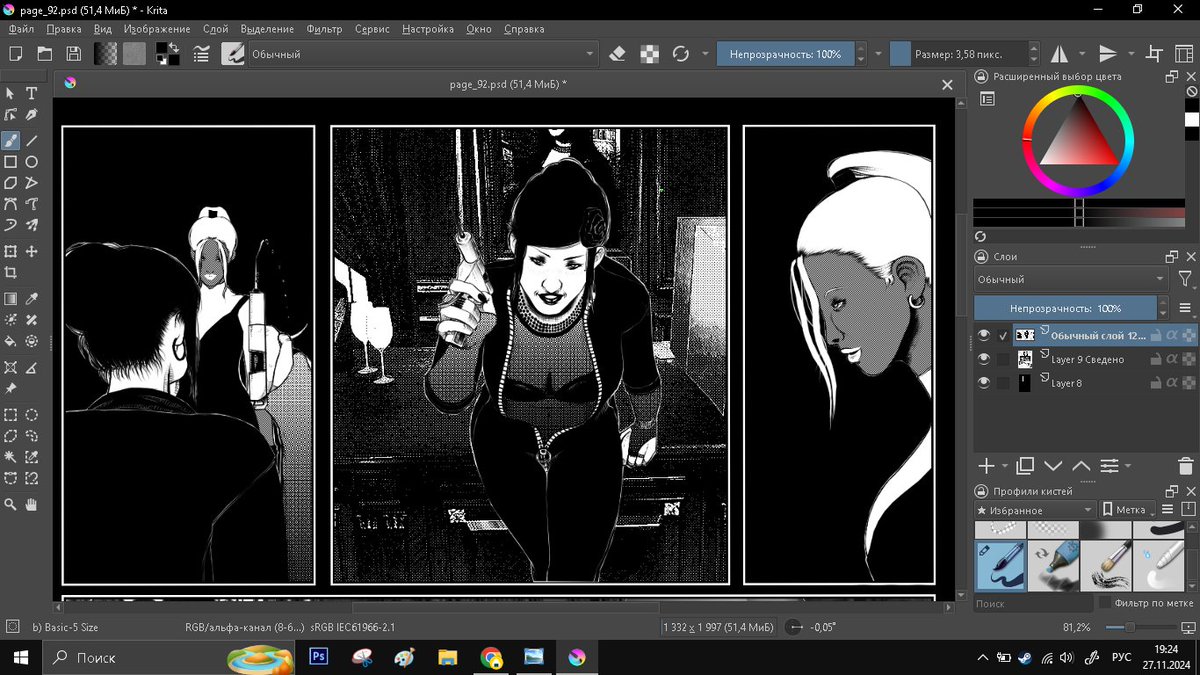Screen dimensions: 1200x675
Task: Open the layer blend mode 'Обычный' dropdown
Action: pos(1071,280)
